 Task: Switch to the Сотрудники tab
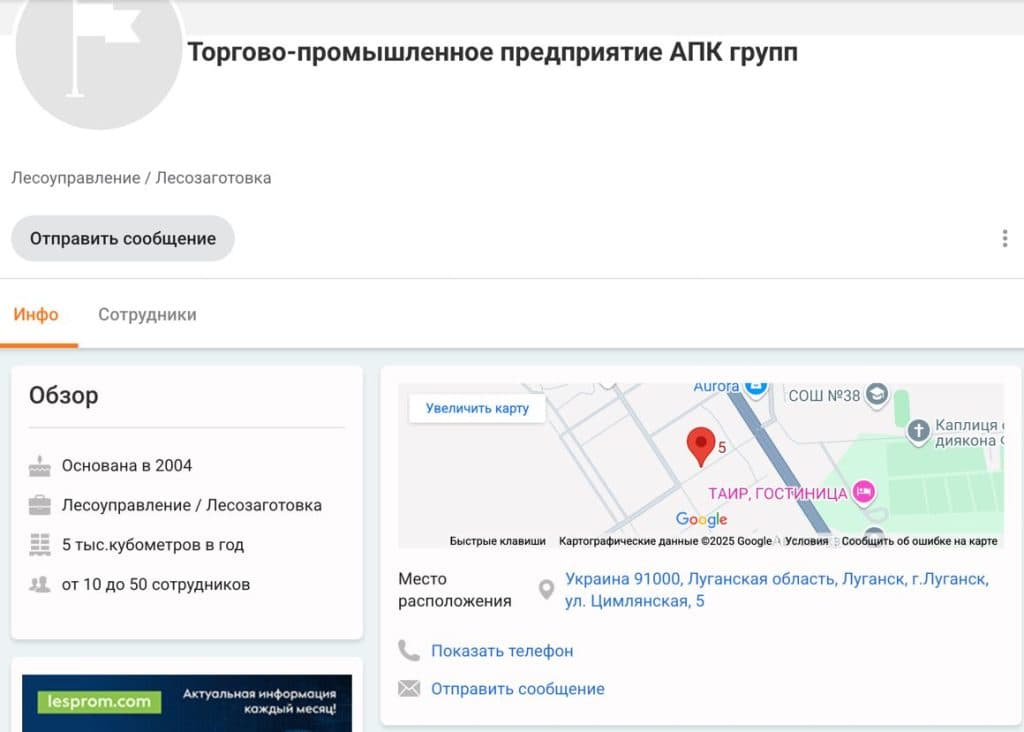point(147,315)
